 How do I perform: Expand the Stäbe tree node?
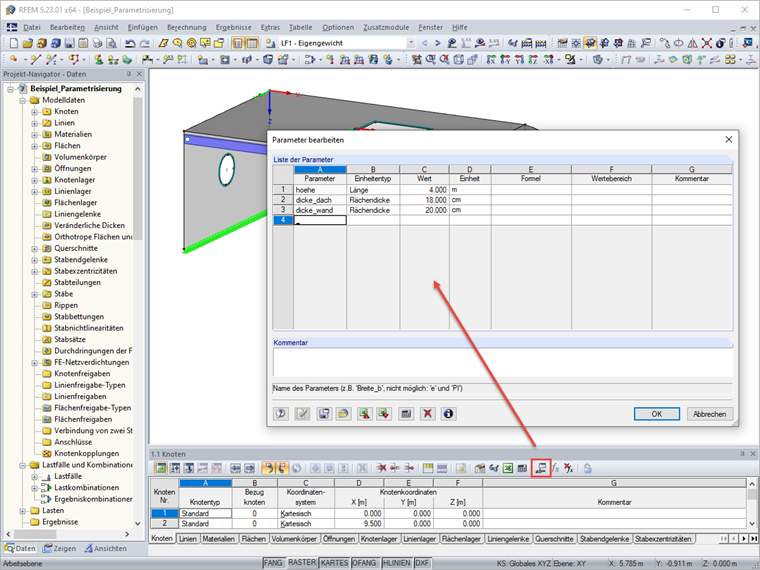[34, 294]
